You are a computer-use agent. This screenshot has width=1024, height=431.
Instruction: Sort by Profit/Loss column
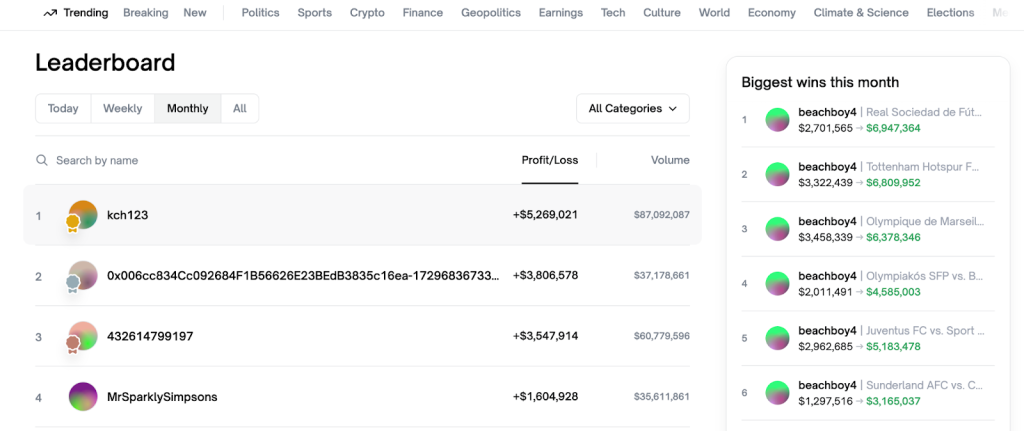pos(549,160)
